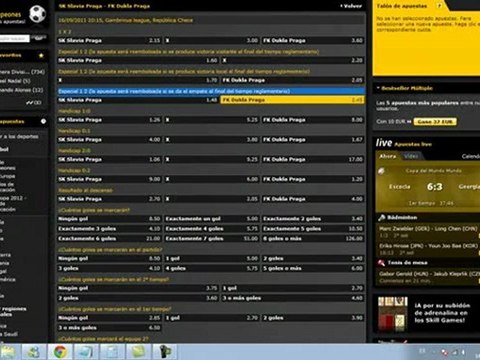480x360 pixels.
Task: Collapse the Bestseller Múltiple section arrow
Action: [378, 88]
